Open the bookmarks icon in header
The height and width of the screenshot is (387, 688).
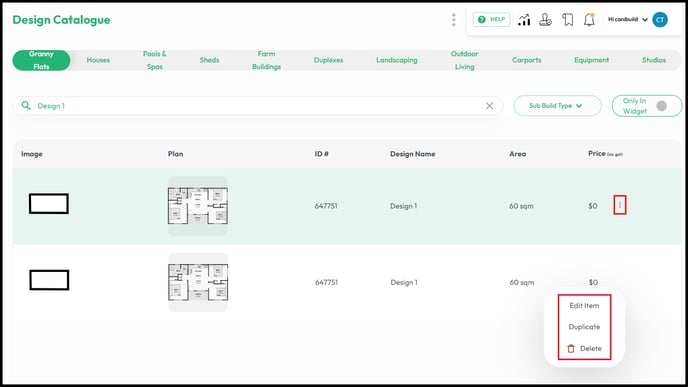568,20
